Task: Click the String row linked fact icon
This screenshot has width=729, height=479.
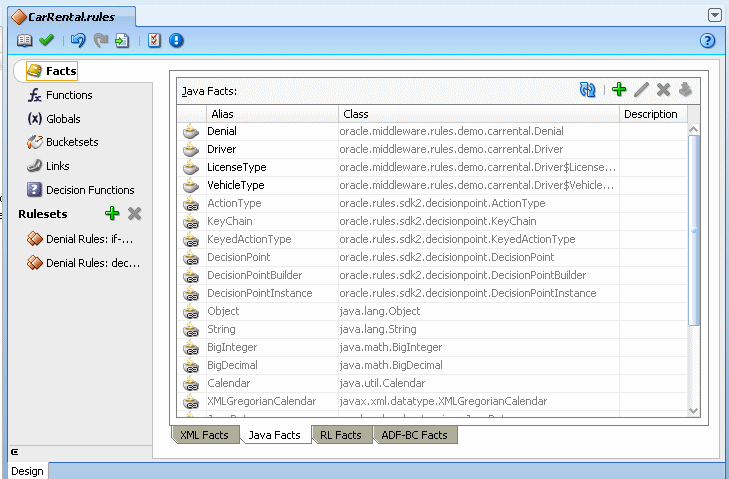Action: click(x=191, y=330)
